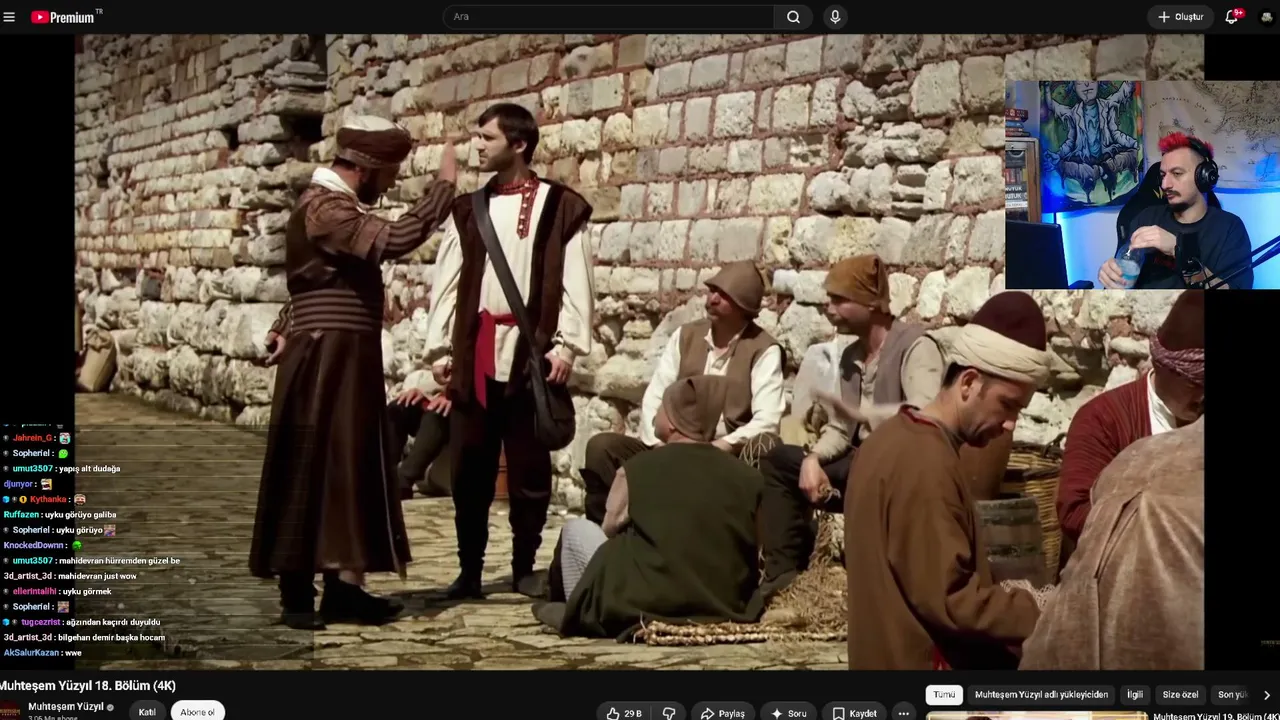Select Muhteşem Yüzyıl adlı yükleyiciden chip
1280x720 pixels.
click(1041, 694)
